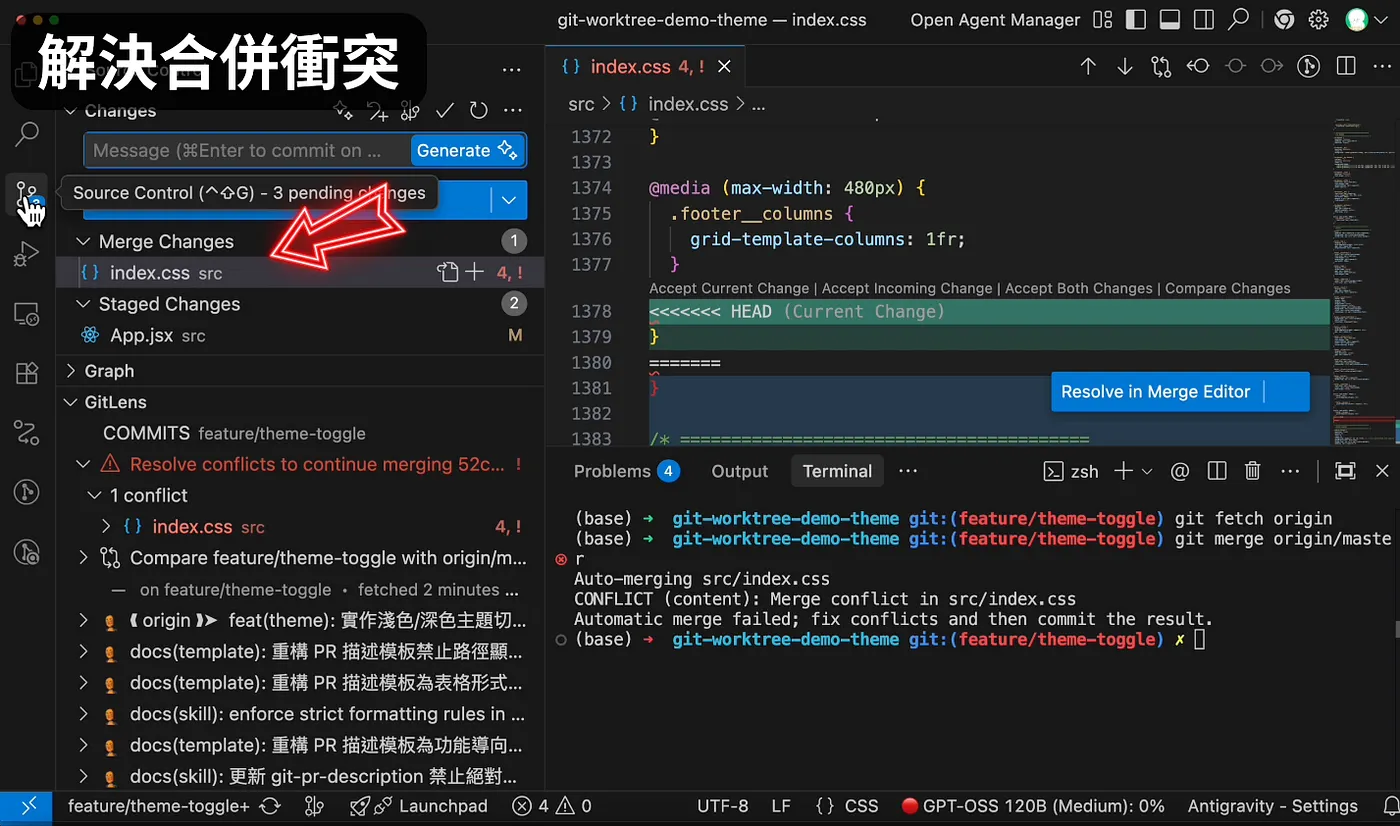Collapse the Staged Changes group
This screenshot has height=826, width=1400.
click(x=83, y=304)
